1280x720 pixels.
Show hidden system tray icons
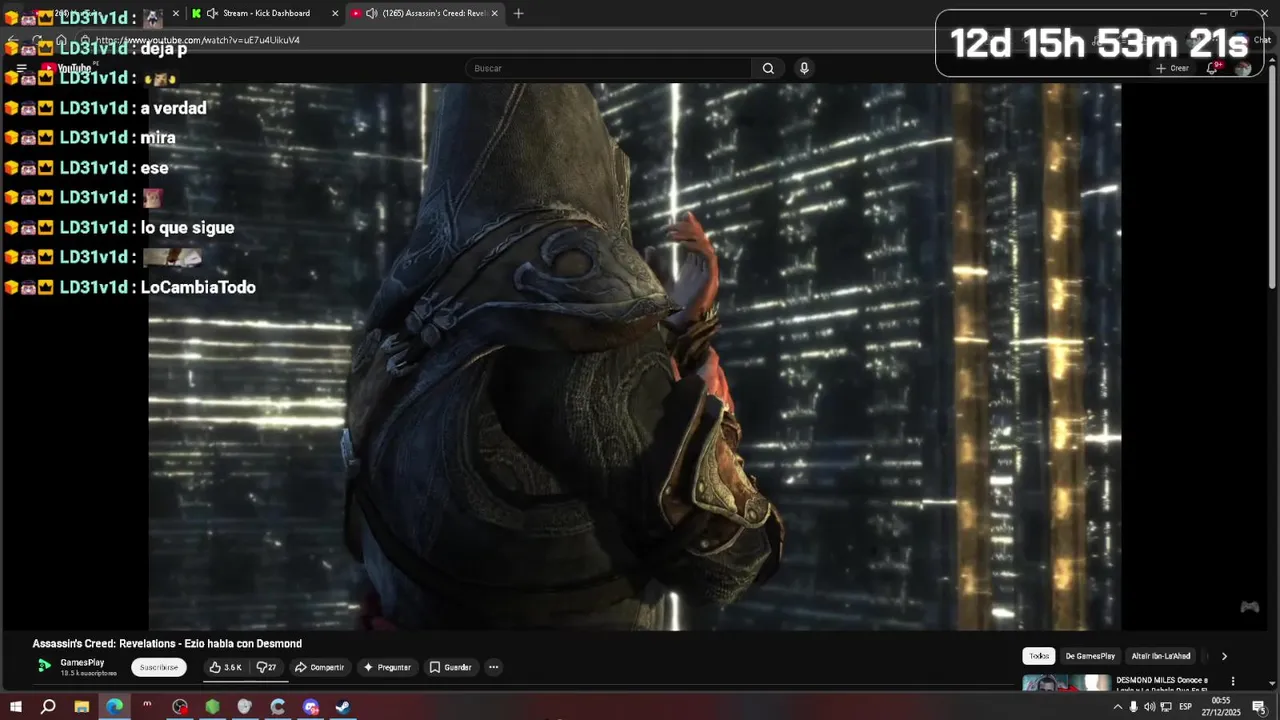(x=1117, y=707)
